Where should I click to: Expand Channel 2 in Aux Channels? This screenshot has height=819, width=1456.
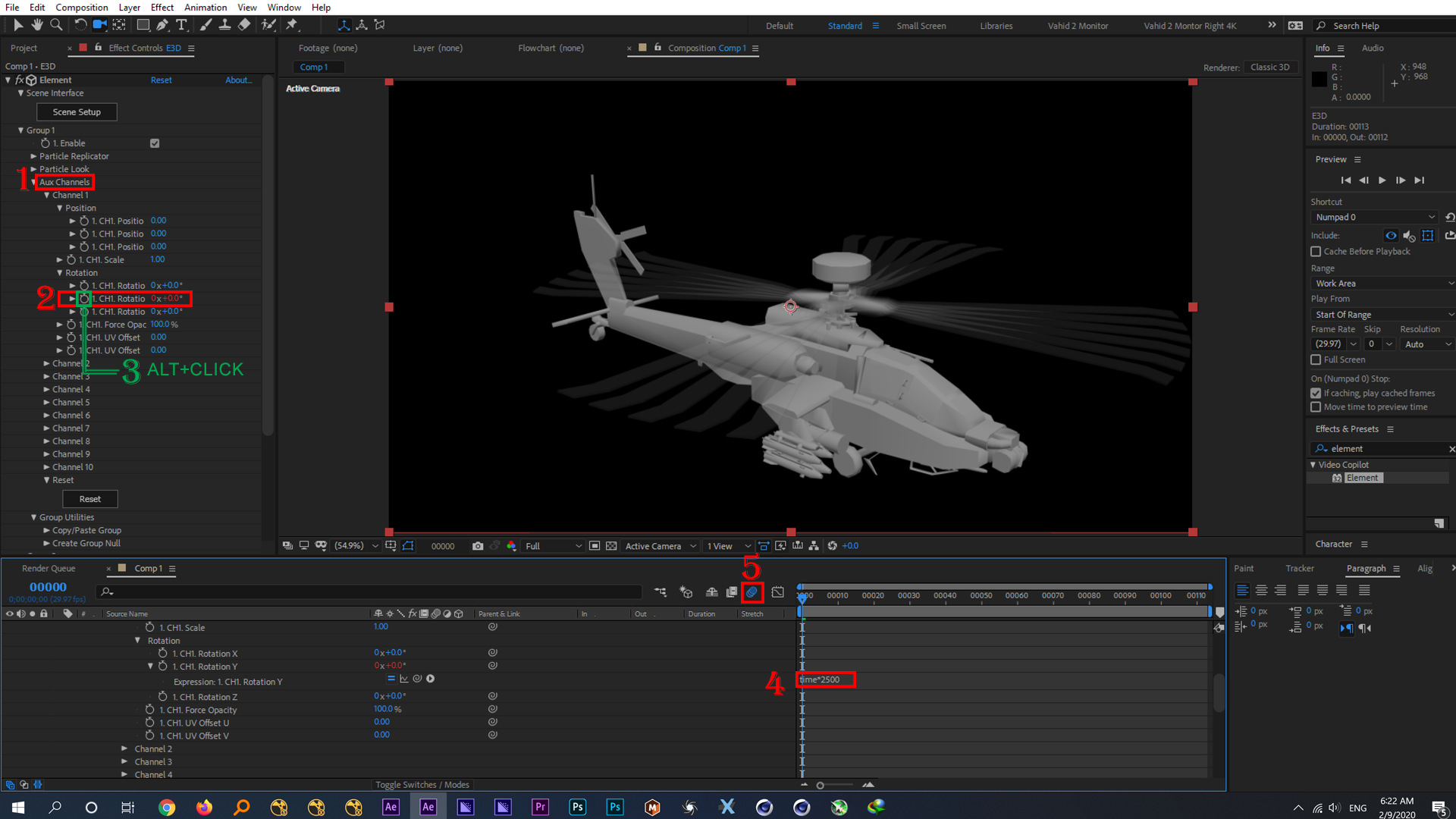48,362
